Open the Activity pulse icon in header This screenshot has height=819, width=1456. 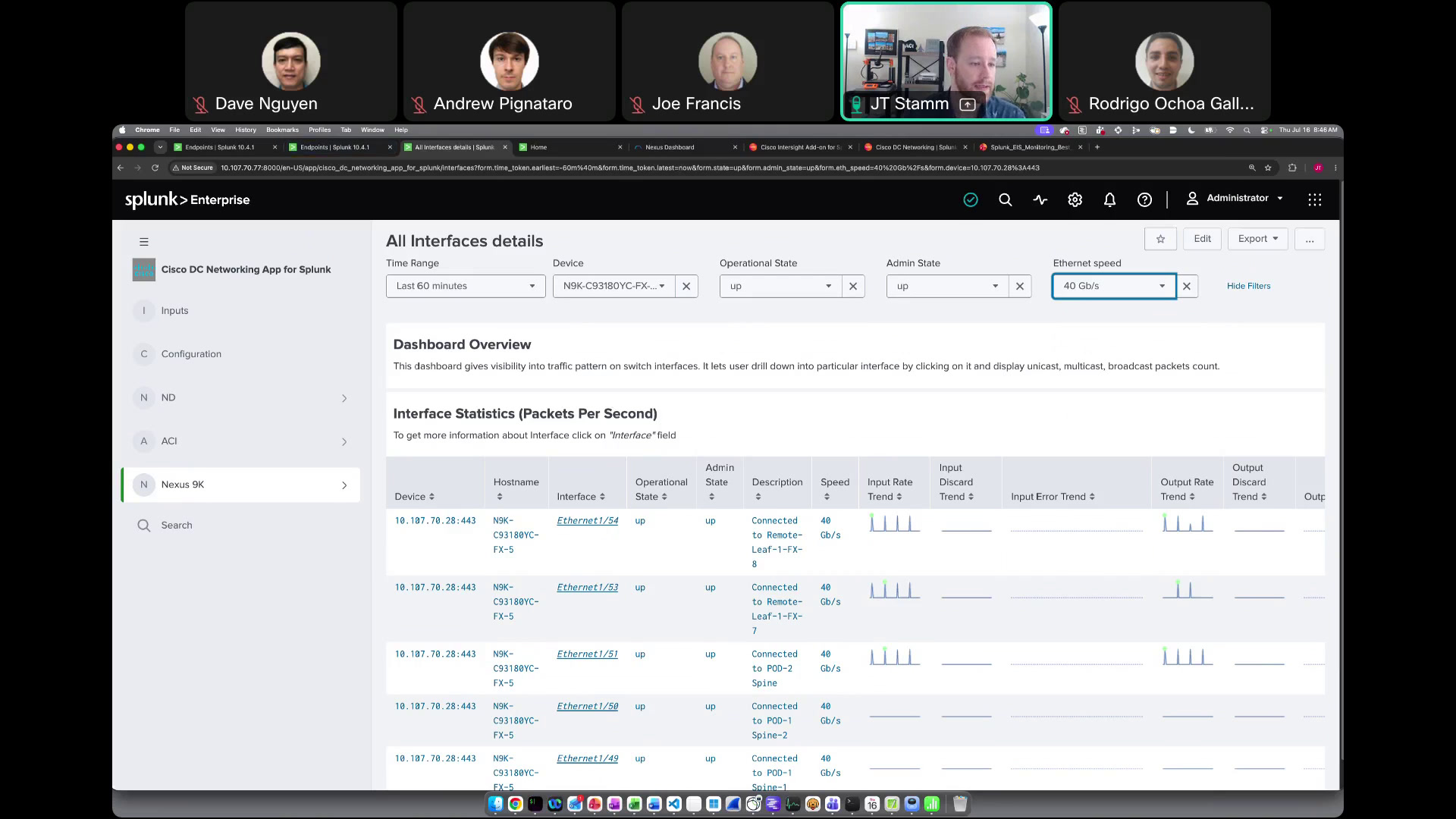(x=1040, y=200)
